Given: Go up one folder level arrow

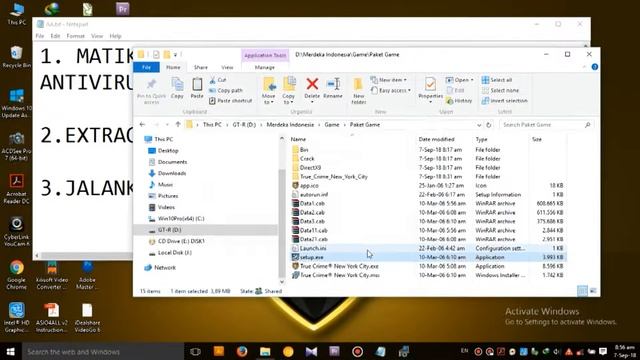Looking at the screenshot, I should click(x=178, y=124).
